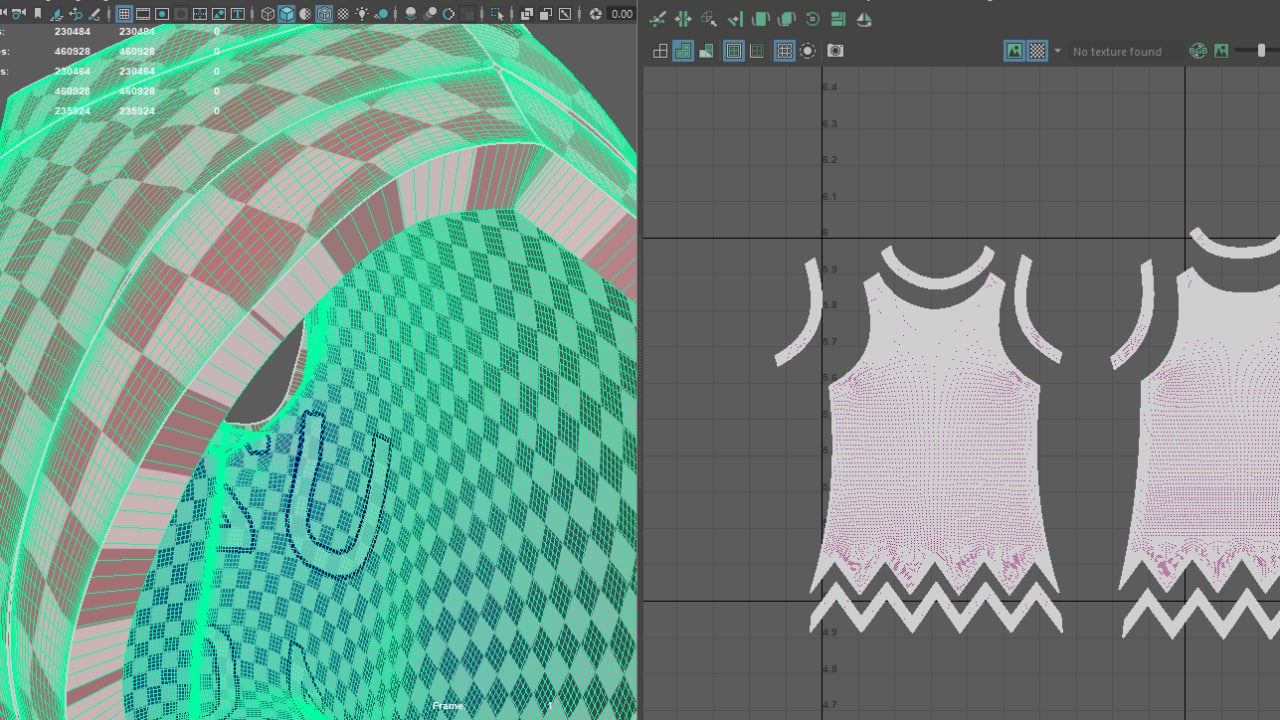Viewport: 1280px width, 720px height.
Task: Select the grease pencil tool icon
Action: 93,14
